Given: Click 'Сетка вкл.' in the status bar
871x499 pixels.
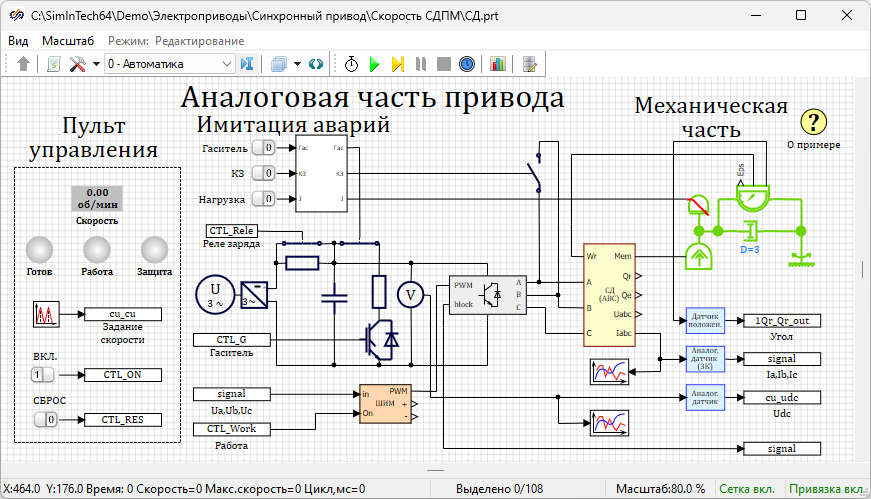Looking at the screenshot, I should [x=748, y=489].
